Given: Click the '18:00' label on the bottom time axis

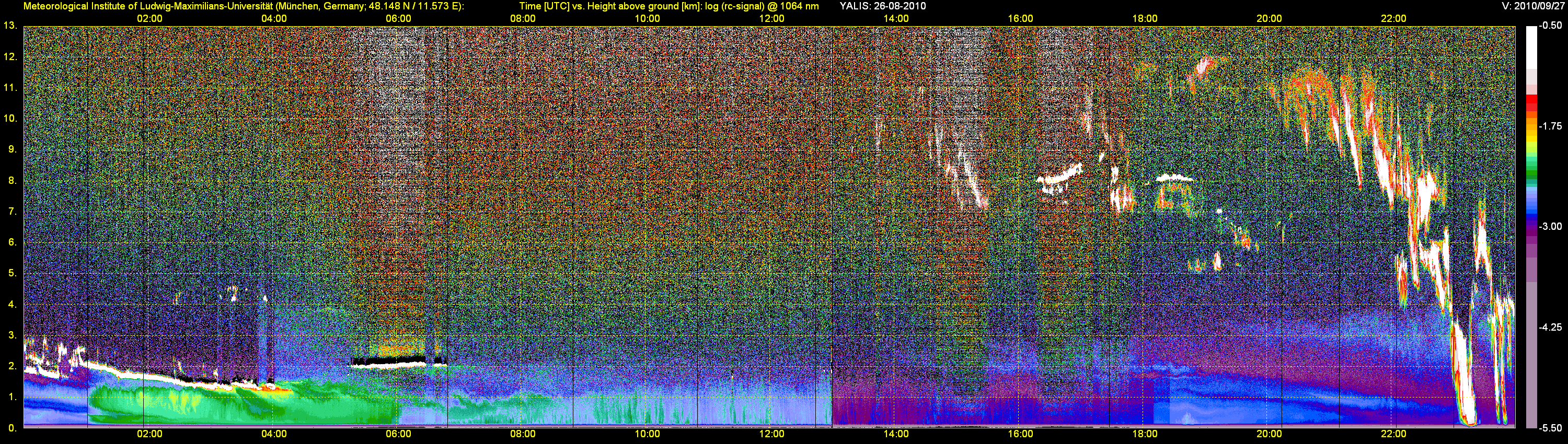Looking at the screenshot, I should point(1144,434).
